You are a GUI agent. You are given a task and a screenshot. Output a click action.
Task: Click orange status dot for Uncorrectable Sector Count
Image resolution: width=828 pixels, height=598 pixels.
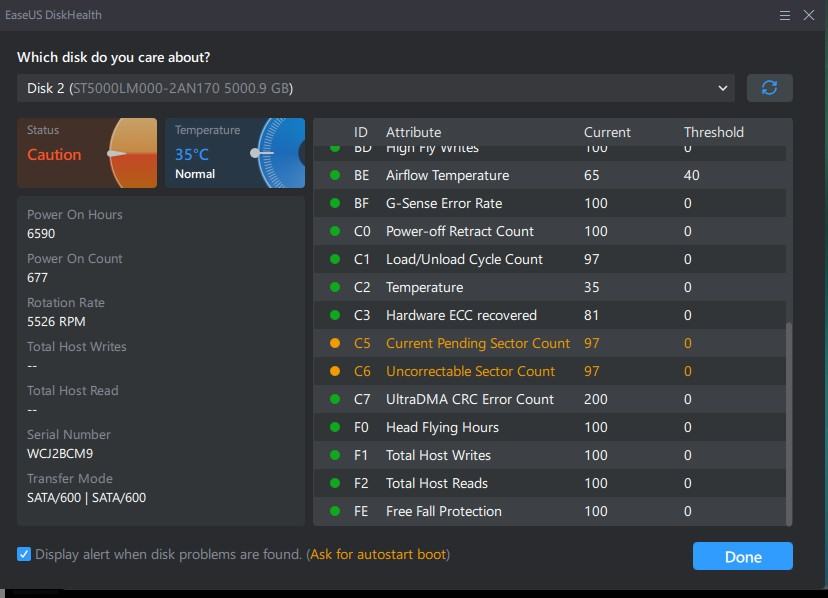pyautogui.click(x=335, y=371)
